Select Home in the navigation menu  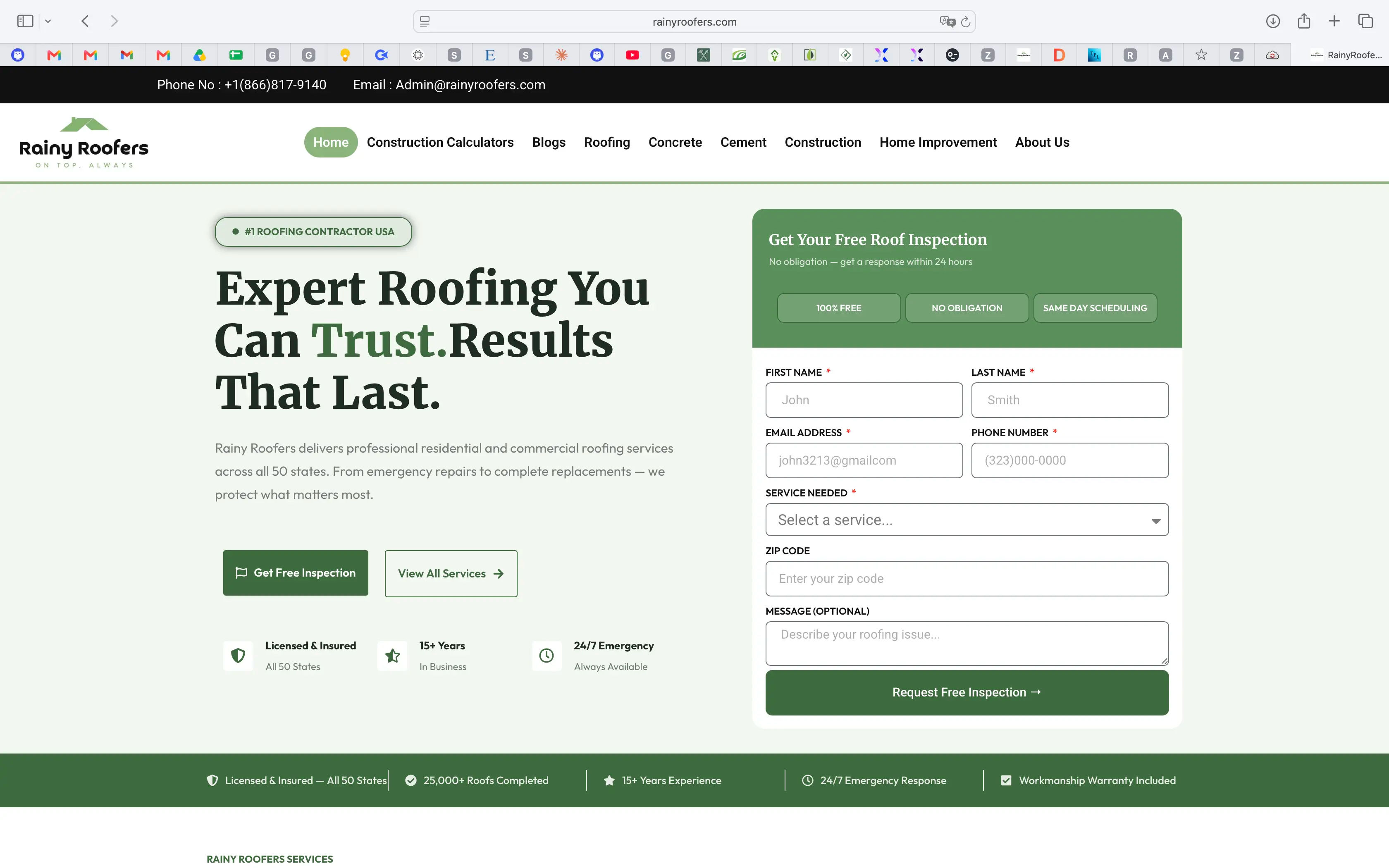point(331,142)
